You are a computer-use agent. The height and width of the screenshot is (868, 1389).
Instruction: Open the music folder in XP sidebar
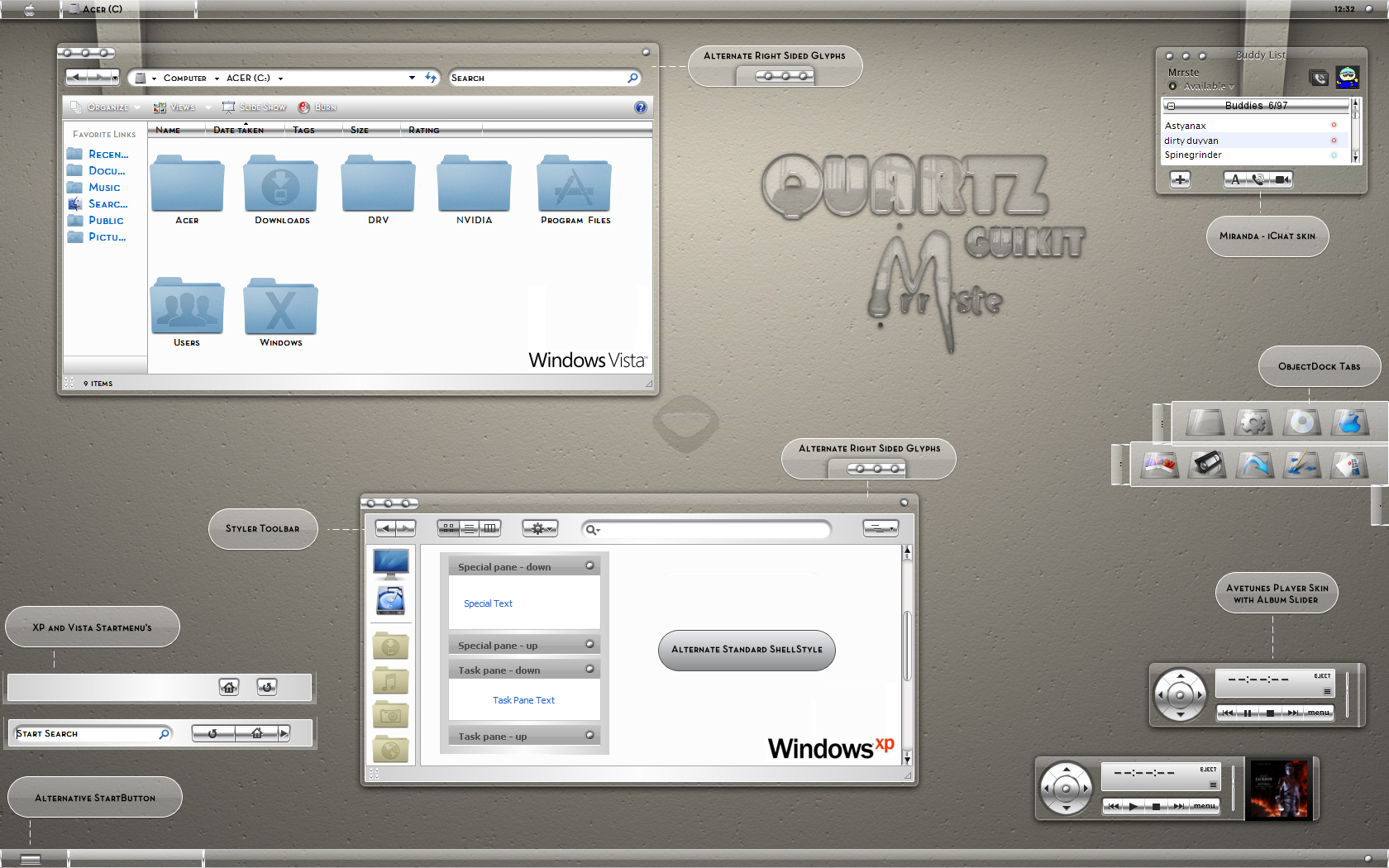[391, 680]
